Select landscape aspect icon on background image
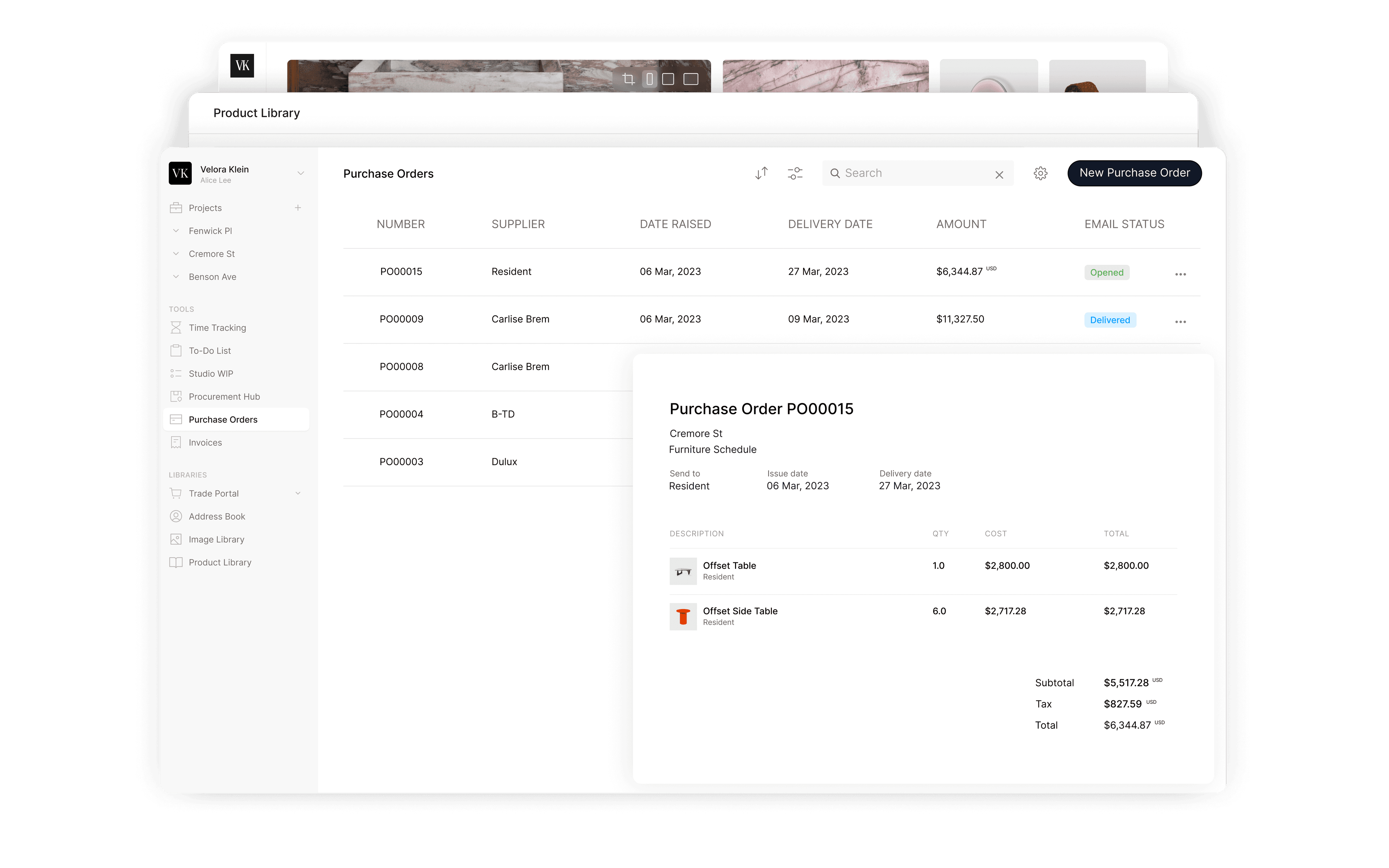 691,79
